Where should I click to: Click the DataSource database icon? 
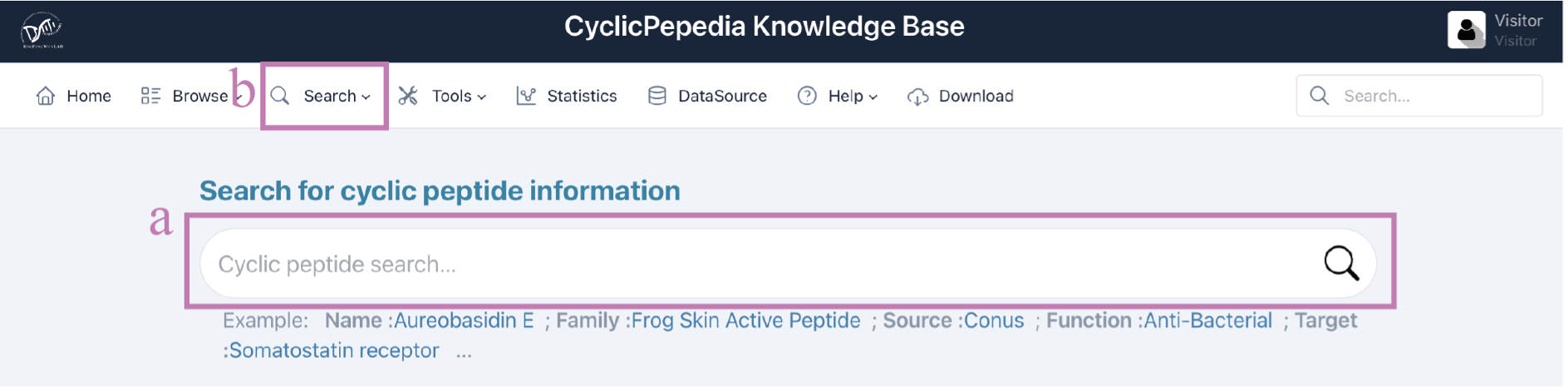(657, 96)
